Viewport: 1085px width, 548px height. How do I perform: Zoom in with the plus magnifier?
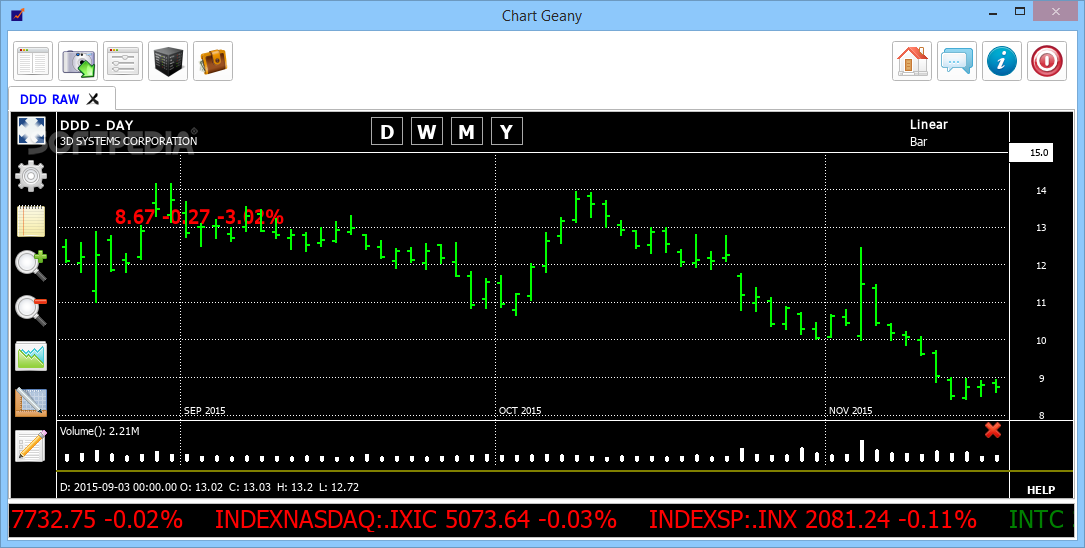[31, 265]
